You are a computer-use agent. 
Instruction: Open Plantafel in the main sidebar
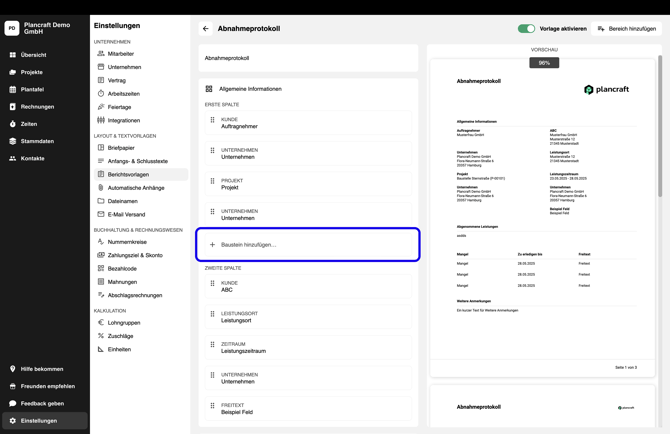pyautogui.click(x=45, y=89)
